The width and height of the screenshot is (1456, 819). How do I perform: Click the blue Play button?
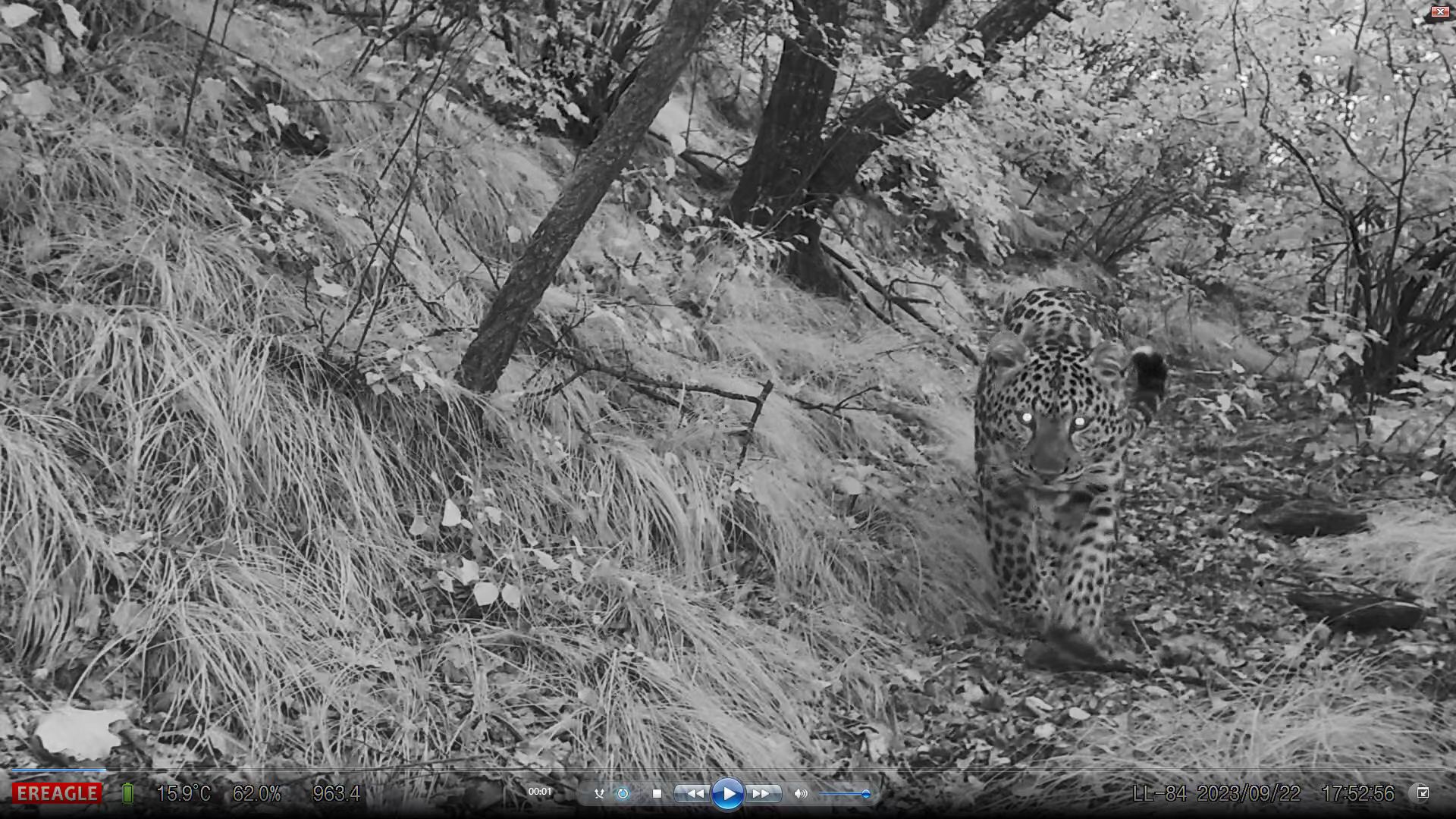tap(727, 793)
